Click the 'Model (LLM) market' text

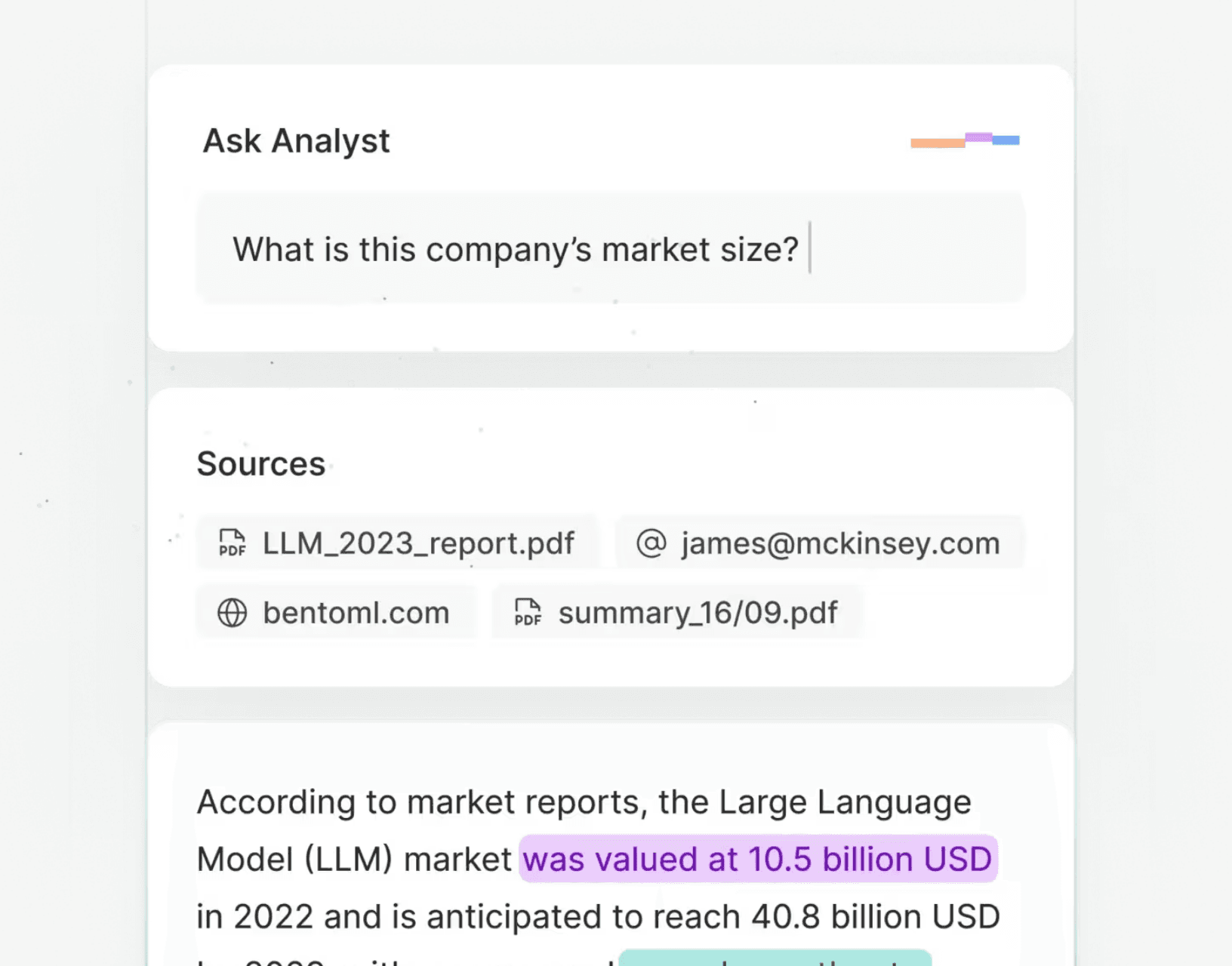(x=354, y=859)
